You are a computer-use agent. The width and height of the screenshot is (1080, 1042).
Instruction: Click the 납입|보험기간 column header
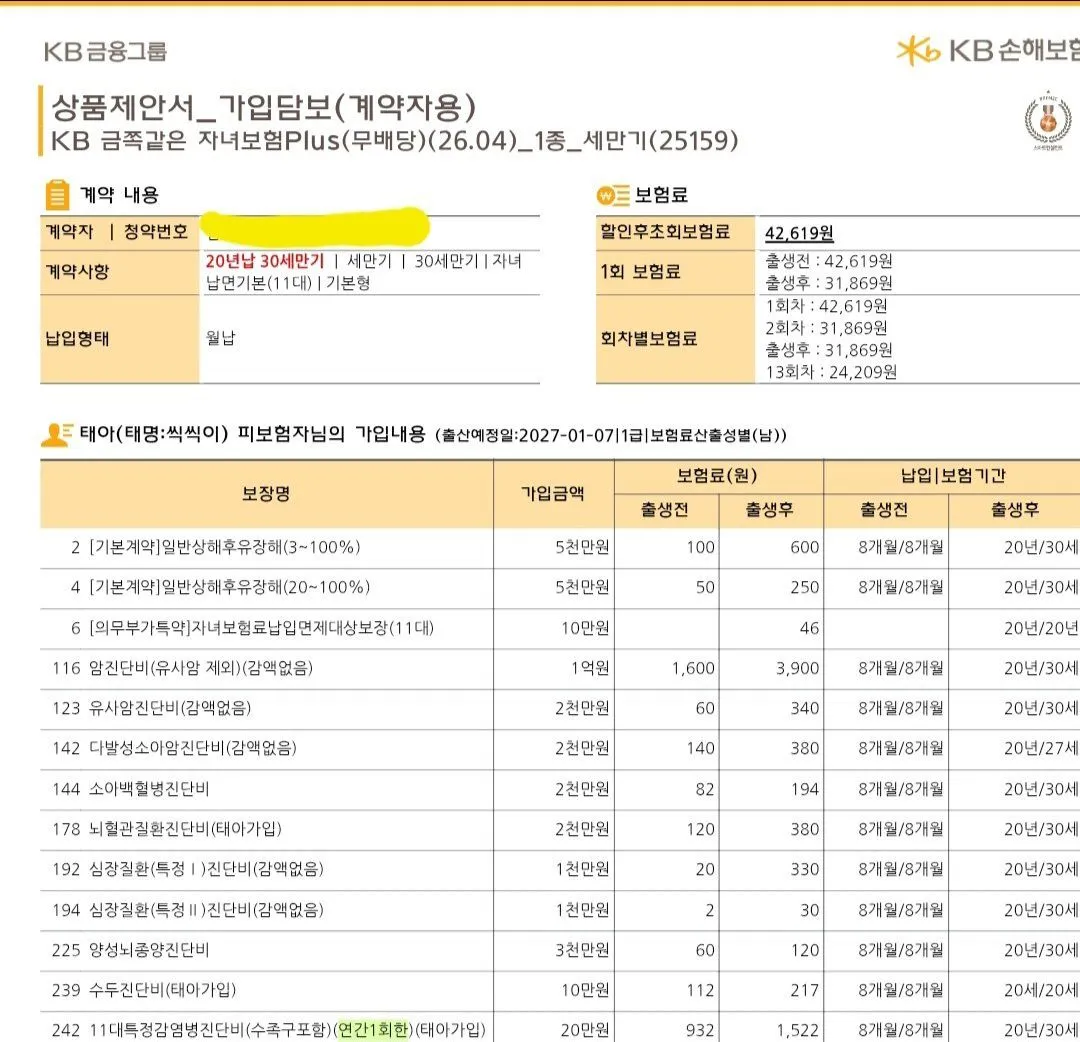coord(953,476)
